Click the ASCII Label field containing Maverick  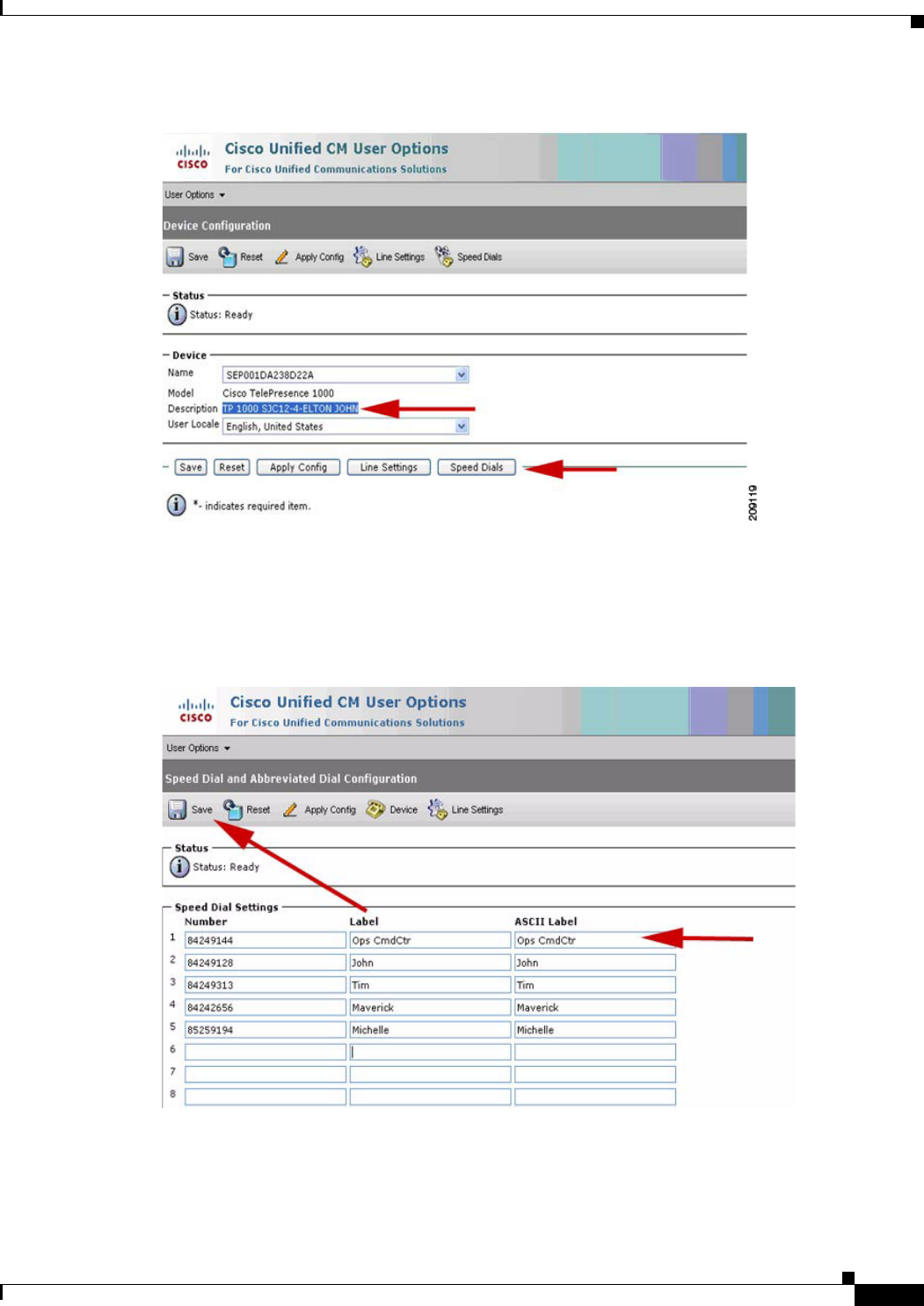595,1008
